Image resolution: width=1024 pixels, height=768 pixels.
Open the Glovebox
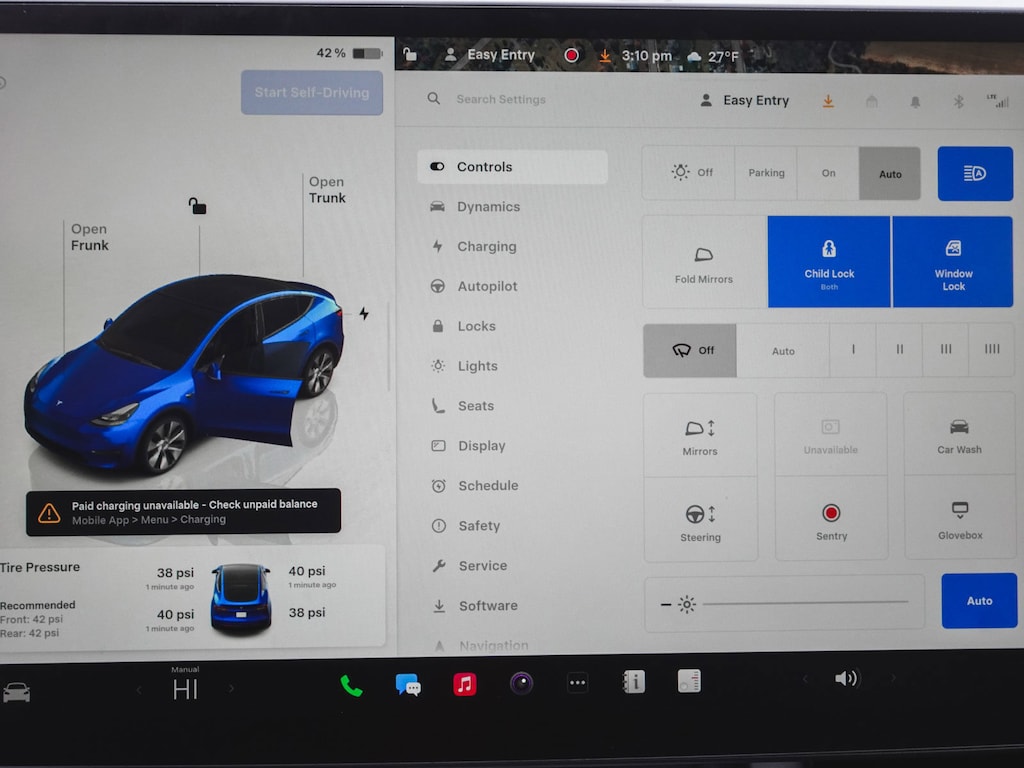click(959, 520)
